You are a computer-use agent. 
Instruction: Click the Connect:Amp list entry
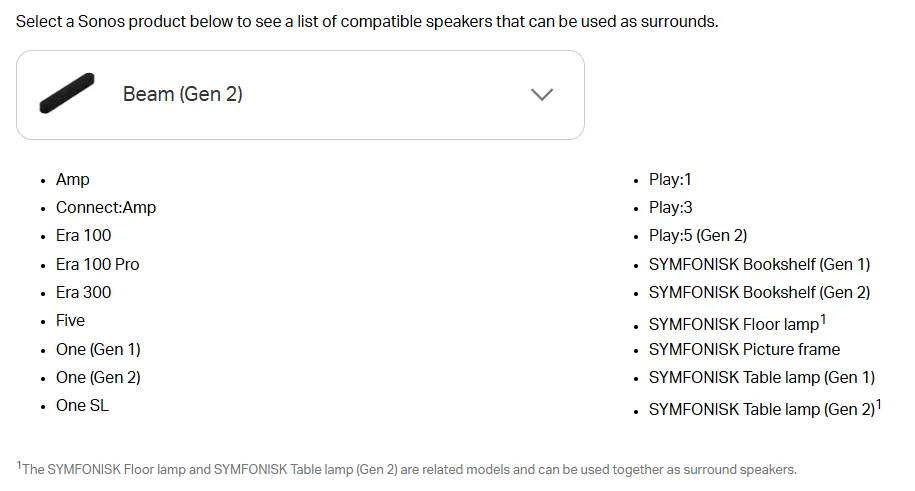(x=106, y=207)
